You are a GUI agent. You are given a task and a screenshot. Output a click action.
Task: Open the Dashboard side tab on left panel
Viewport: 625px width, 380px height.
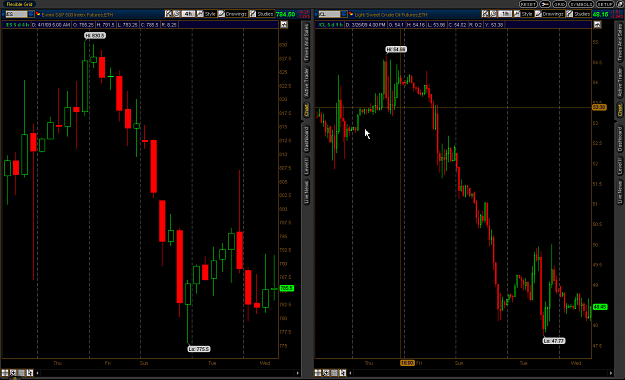pyautogui.click(x=307, y=139)
